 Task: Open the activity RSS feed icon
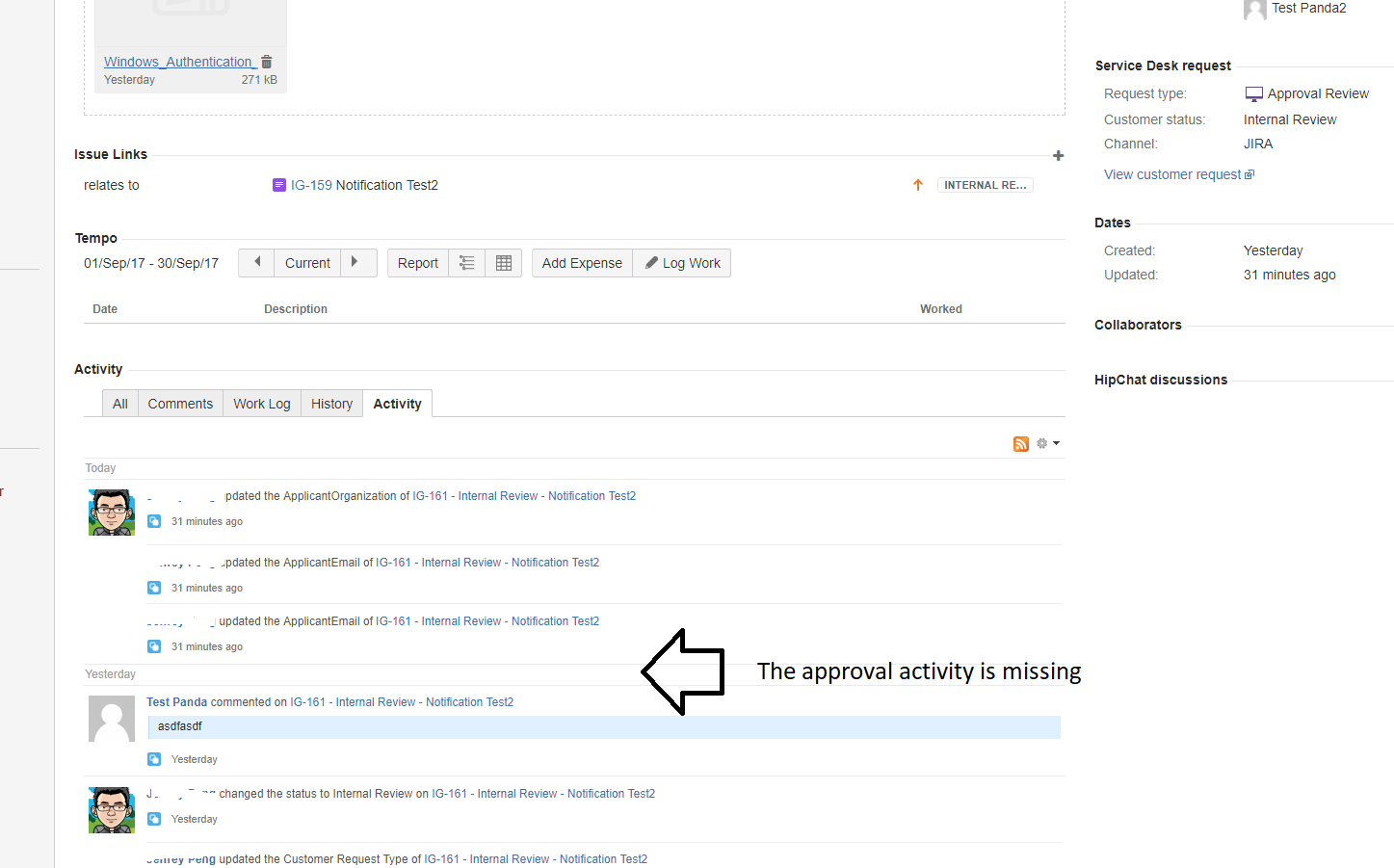point(1021,444)
